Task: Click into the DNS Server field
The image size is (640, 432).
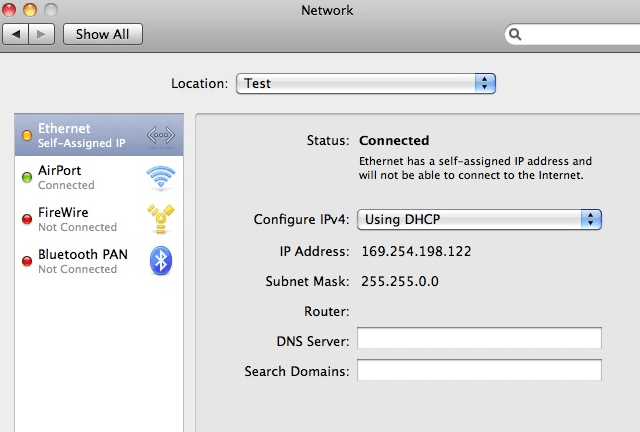Action: [479, 339]
